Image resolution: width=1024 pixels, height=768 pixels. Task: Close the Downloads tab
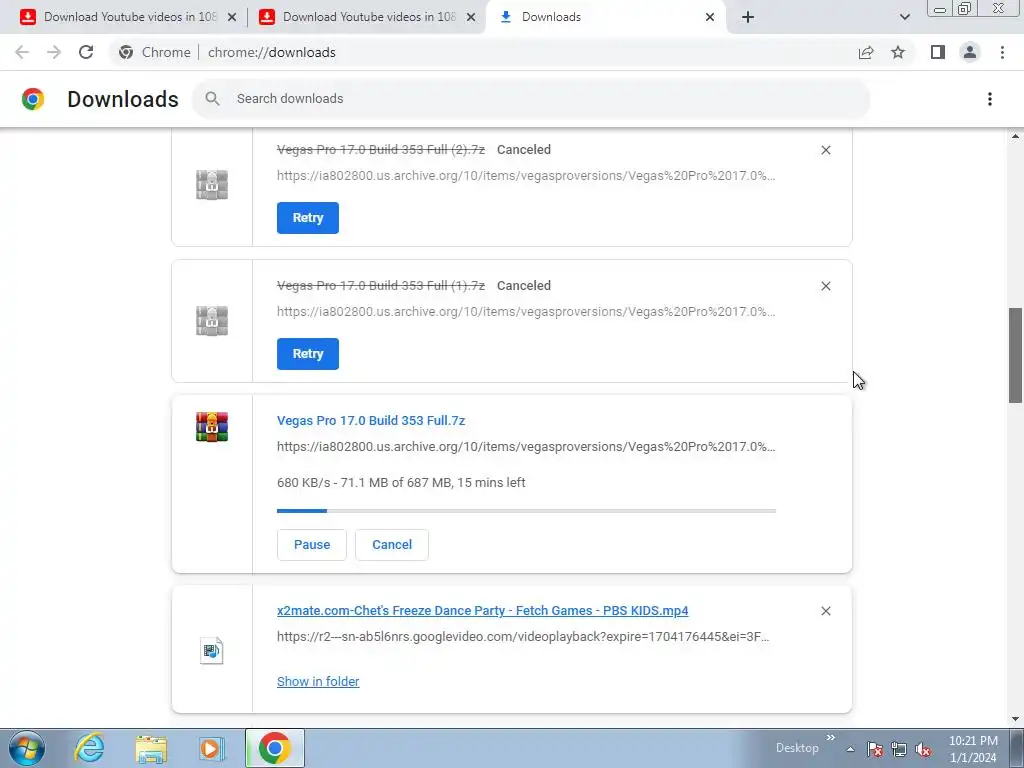710,17
